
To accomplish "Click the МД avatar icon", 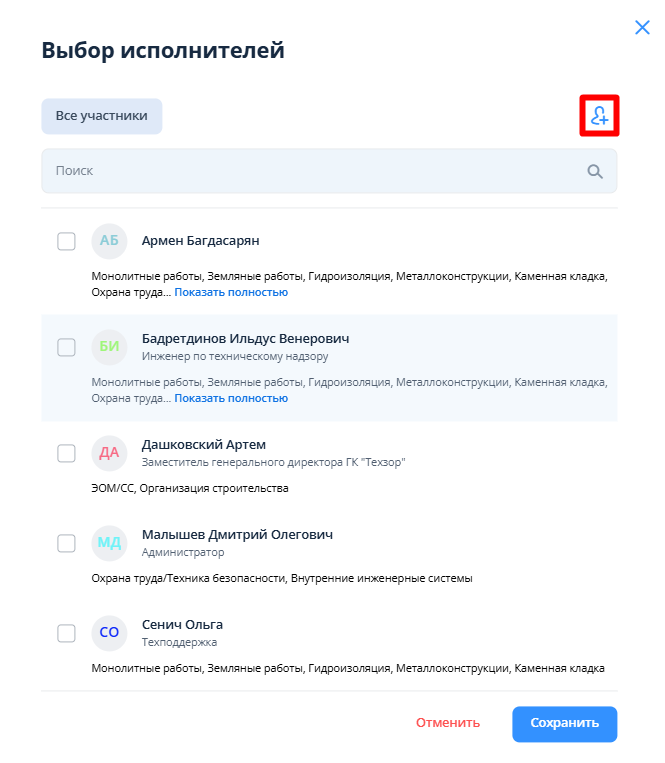I will click(x=109, y=543).
